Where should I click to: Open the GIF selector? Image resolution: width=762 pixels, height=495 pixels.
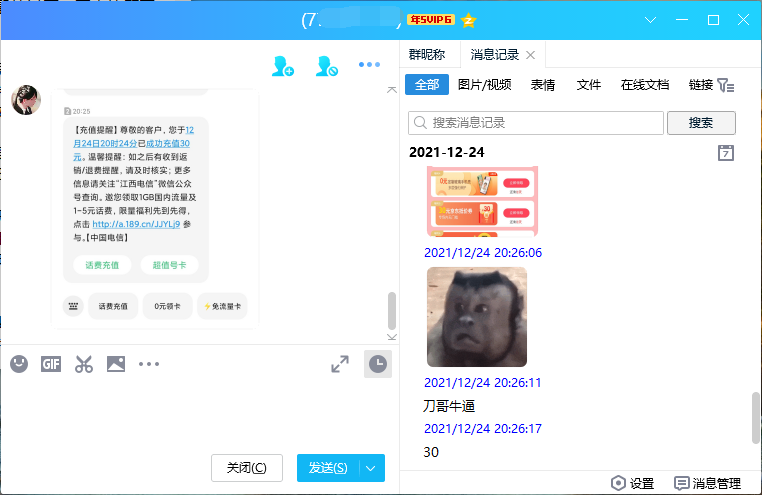(51, 364)
